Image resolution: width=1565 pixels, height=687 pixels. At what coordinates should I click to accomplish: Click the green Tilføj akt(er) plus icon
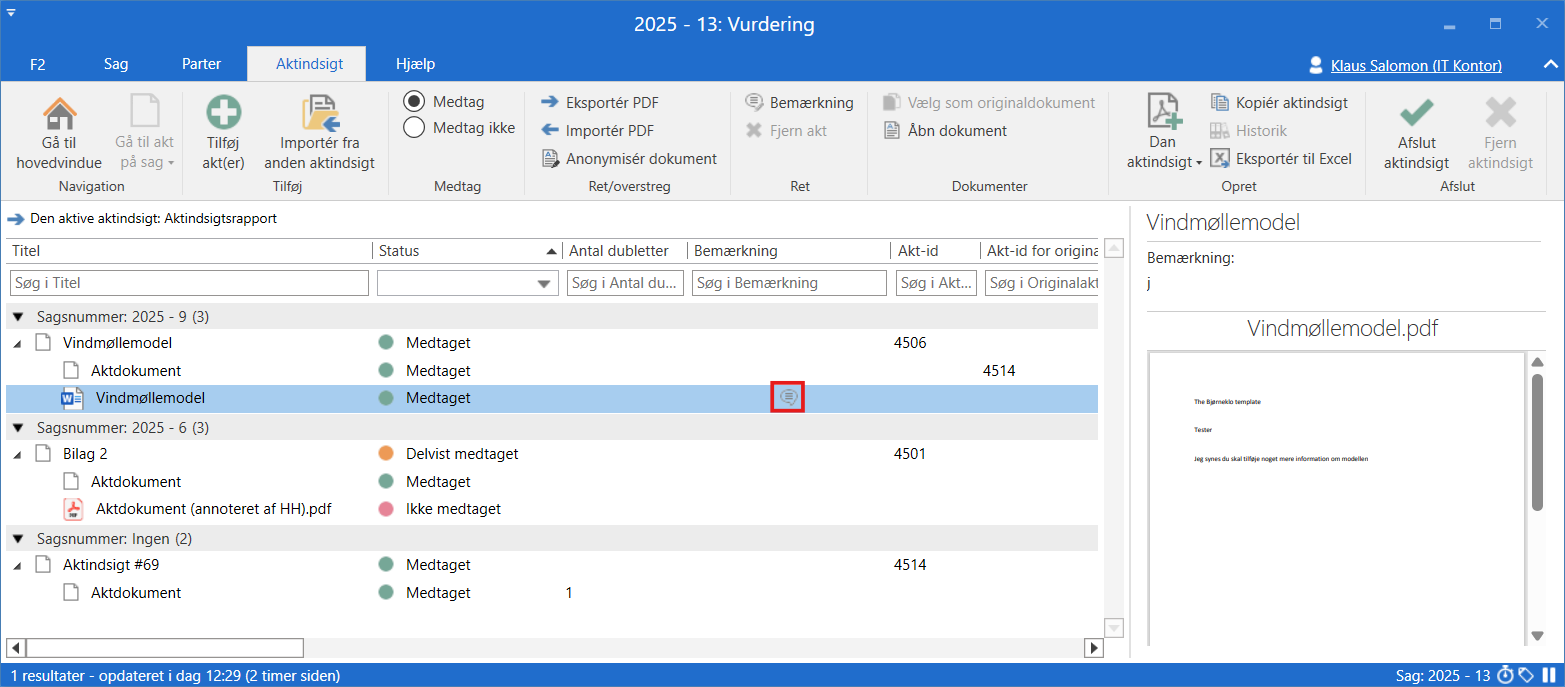tap(223, 113)
